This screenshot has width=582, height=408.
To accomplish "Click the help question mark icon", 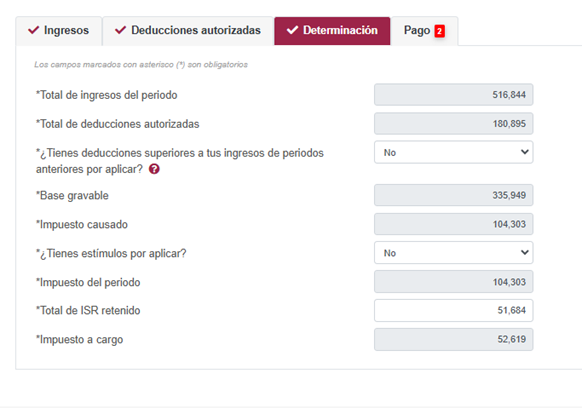I will [154, 169].
